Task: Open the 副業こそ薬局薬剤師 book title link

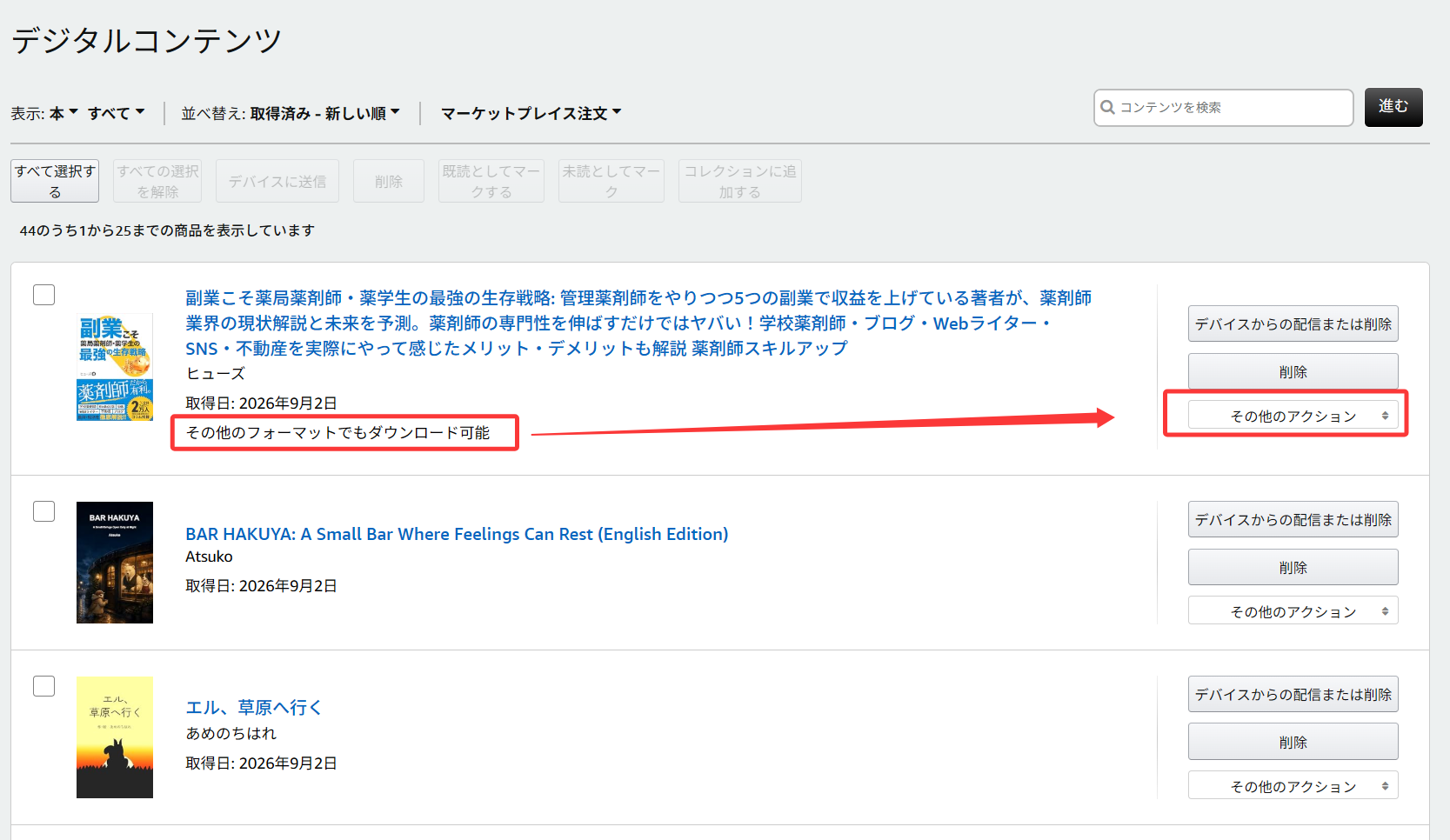Action: (x=638, y=323)
